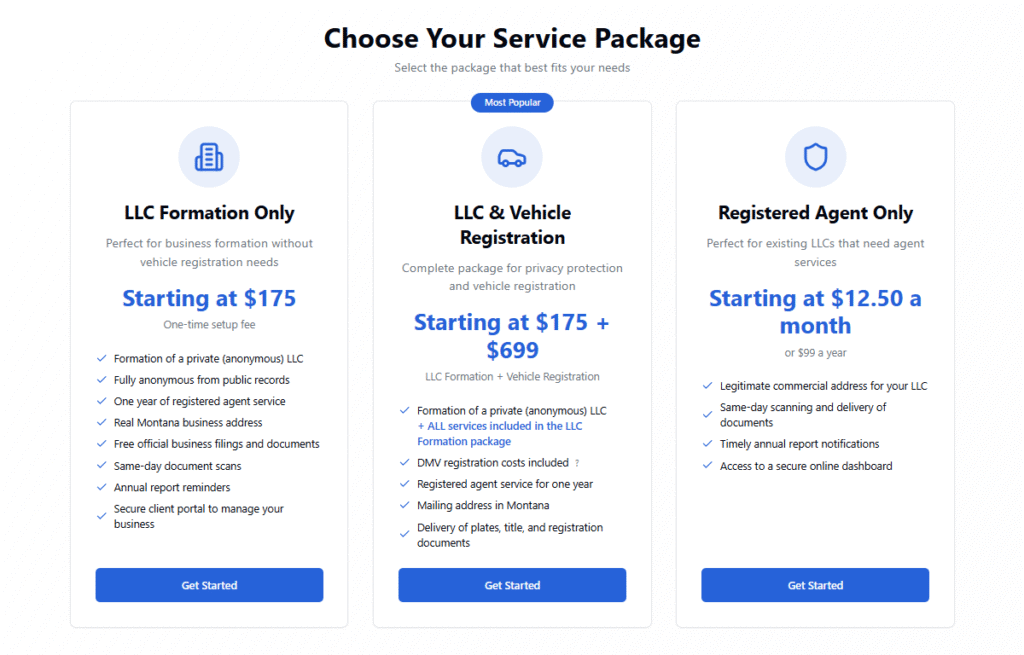The width and height of the screenshot is (1024, 655).
Task: Click checkmark beside Same-day document scans
Action: point(101,466)
